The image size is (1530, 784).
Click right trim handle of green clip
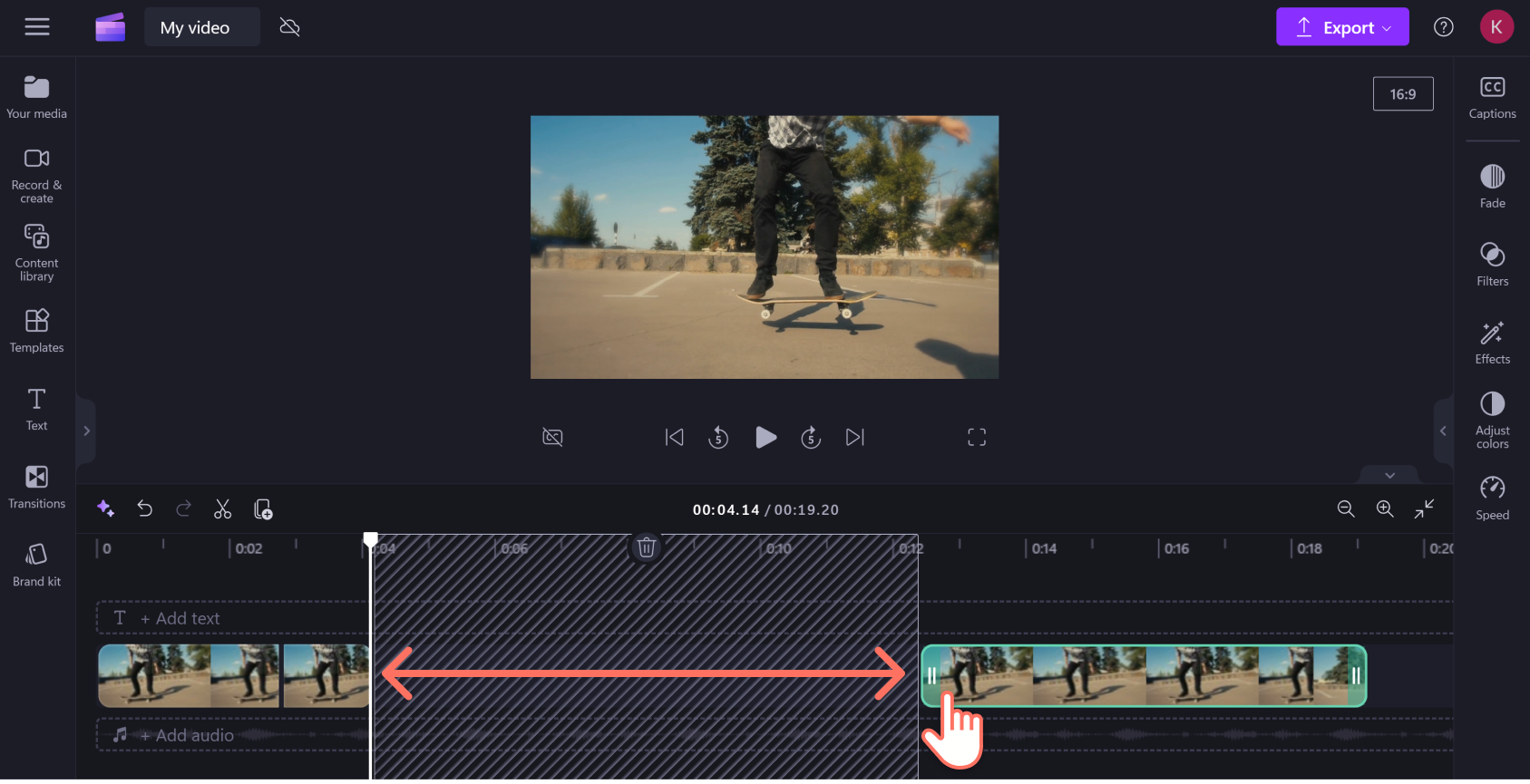[1356, 676]
